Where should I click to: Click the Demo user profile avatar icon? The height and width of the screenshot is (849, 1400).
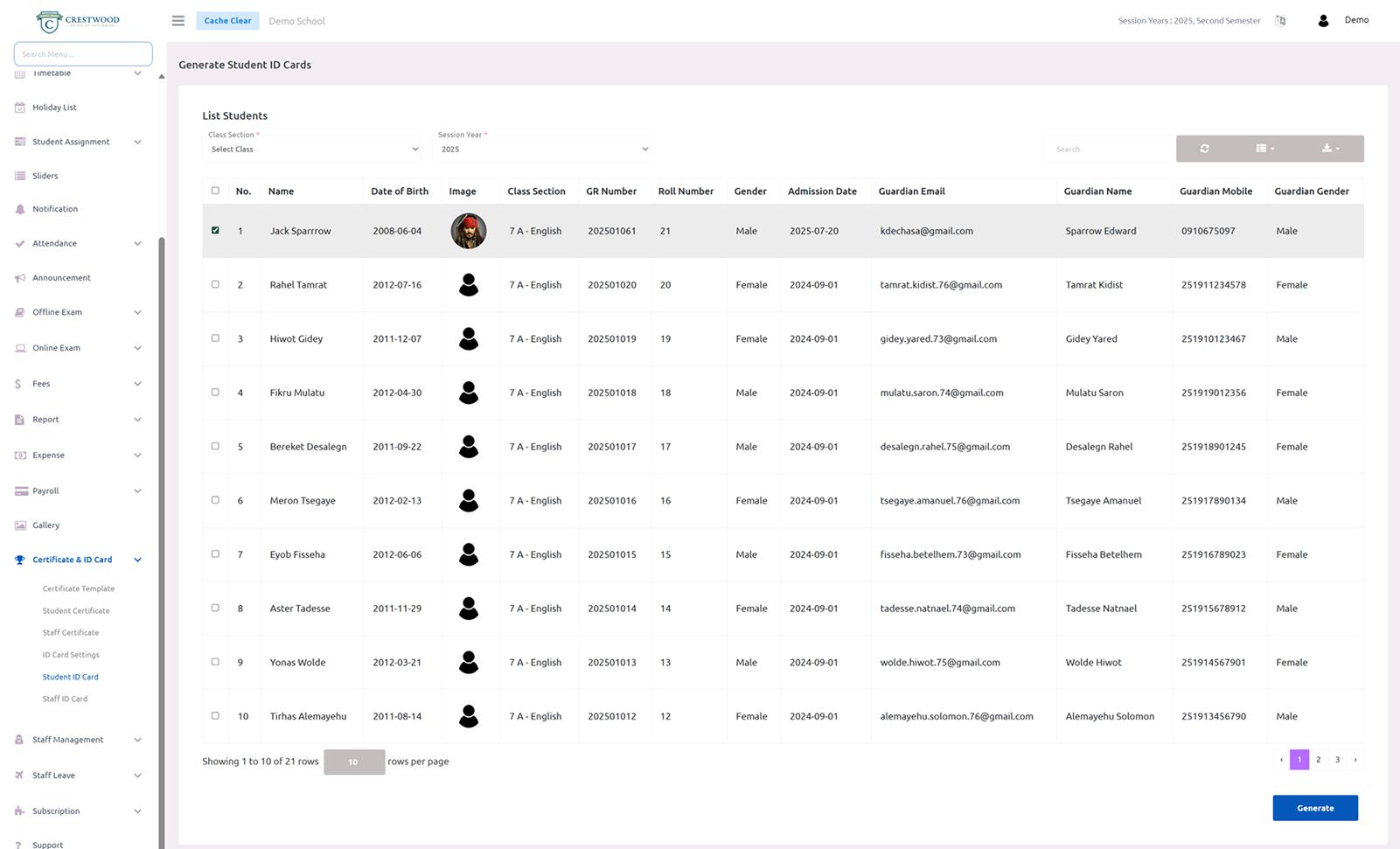1323,21
